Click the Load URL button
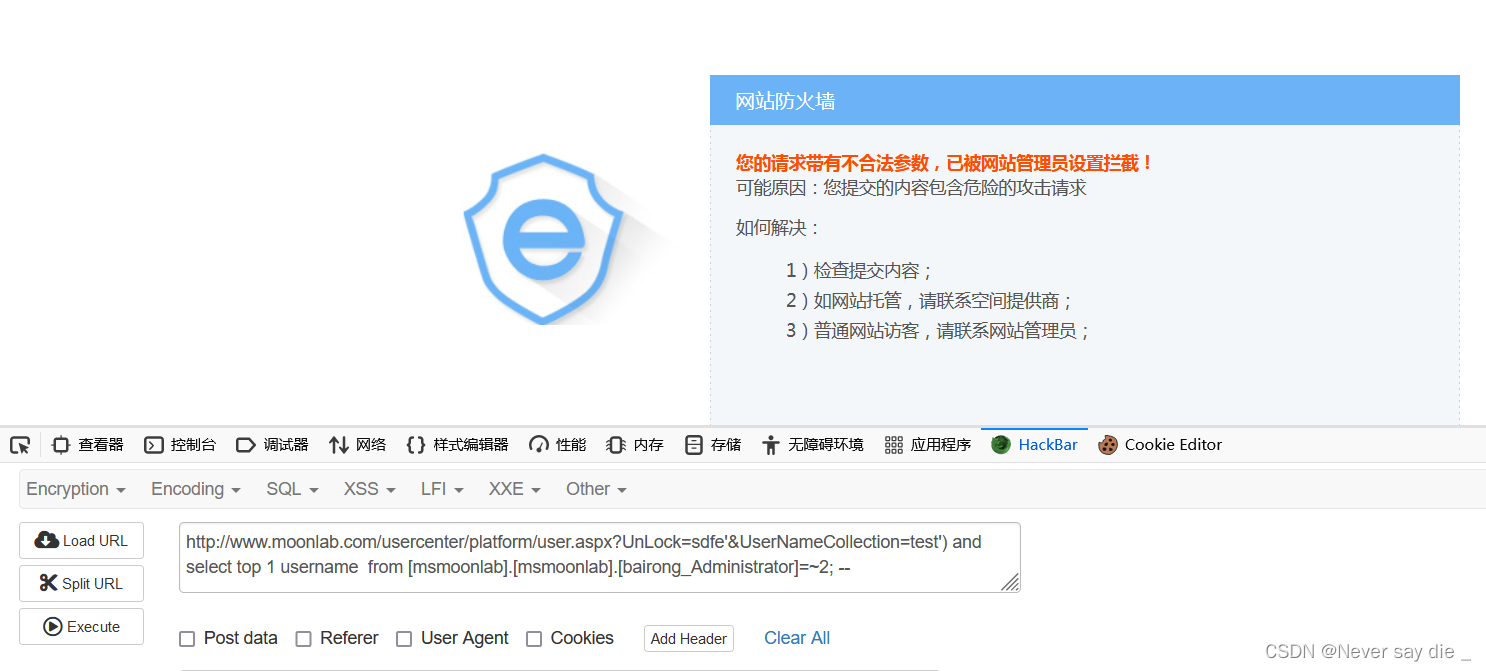Viewport: 1486px width, 671px height. (81, 540)
